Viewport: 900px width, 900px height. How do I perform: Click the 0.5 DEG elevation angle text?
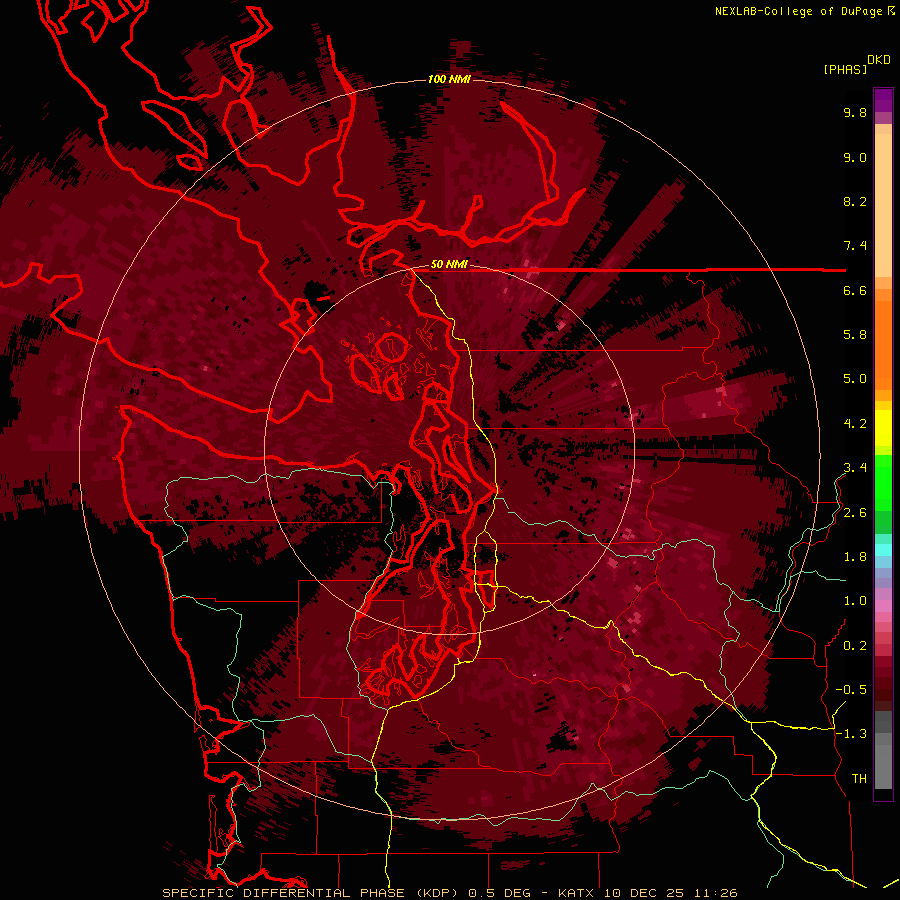pos(499,893)
